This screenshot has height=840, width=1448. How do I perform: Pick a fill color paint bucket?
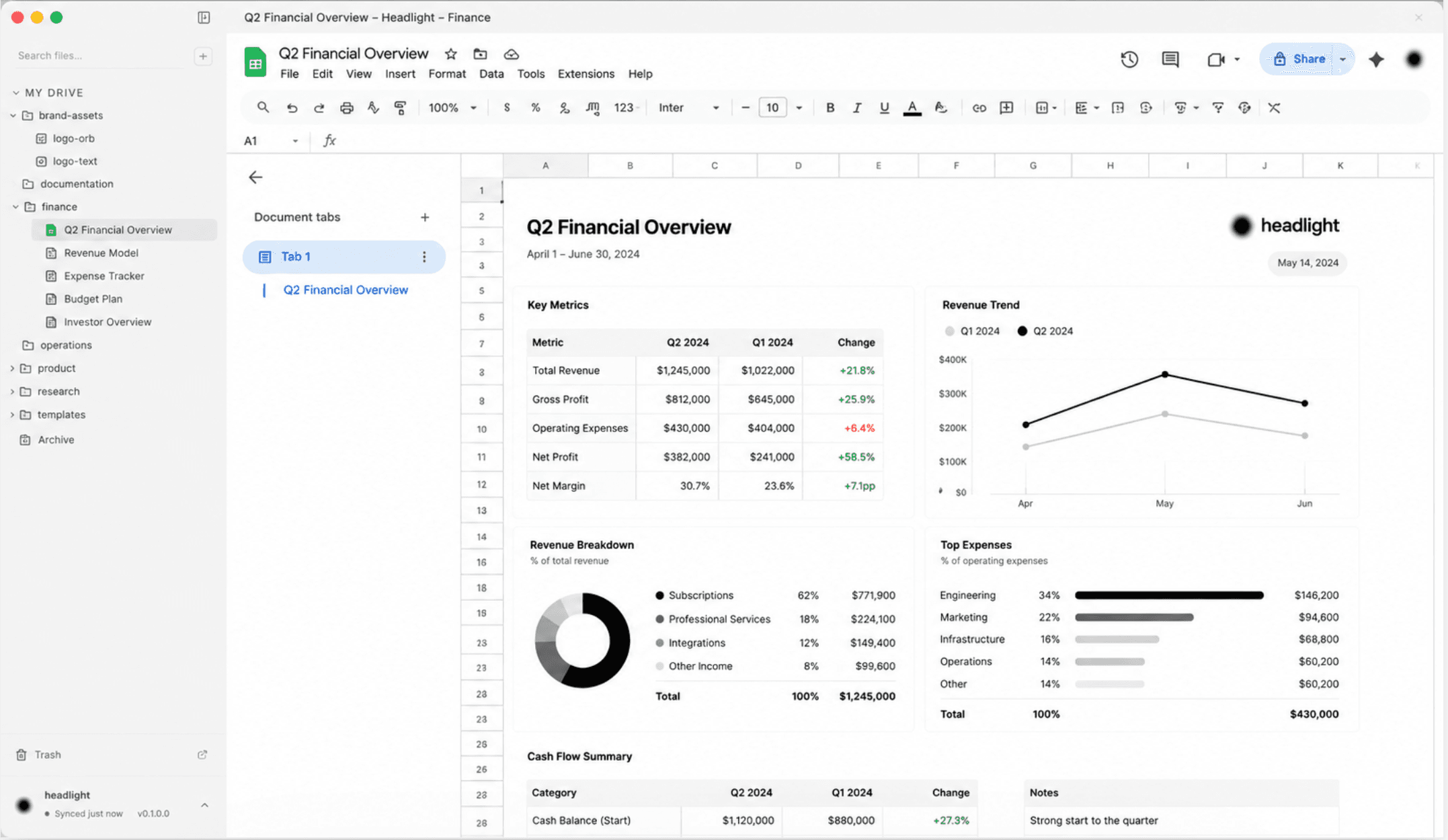[940, 108]
